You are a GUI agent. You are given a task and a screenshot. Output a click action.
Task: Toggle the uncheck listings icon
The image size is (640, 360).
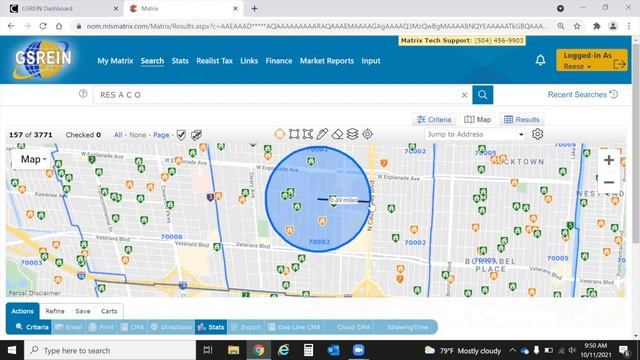[x=196, y=135]
